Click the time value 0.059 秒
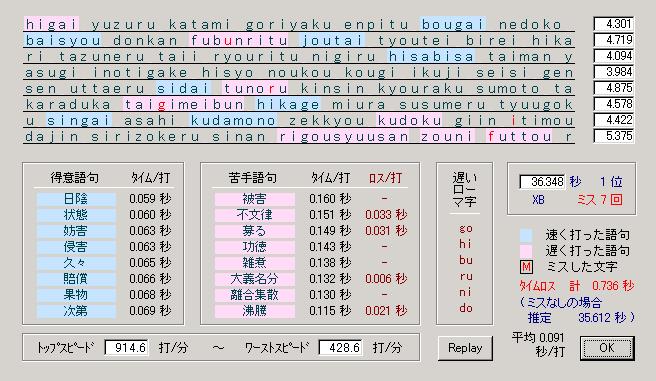This screenshot has width=656, height=381. (x=150, y=199)
